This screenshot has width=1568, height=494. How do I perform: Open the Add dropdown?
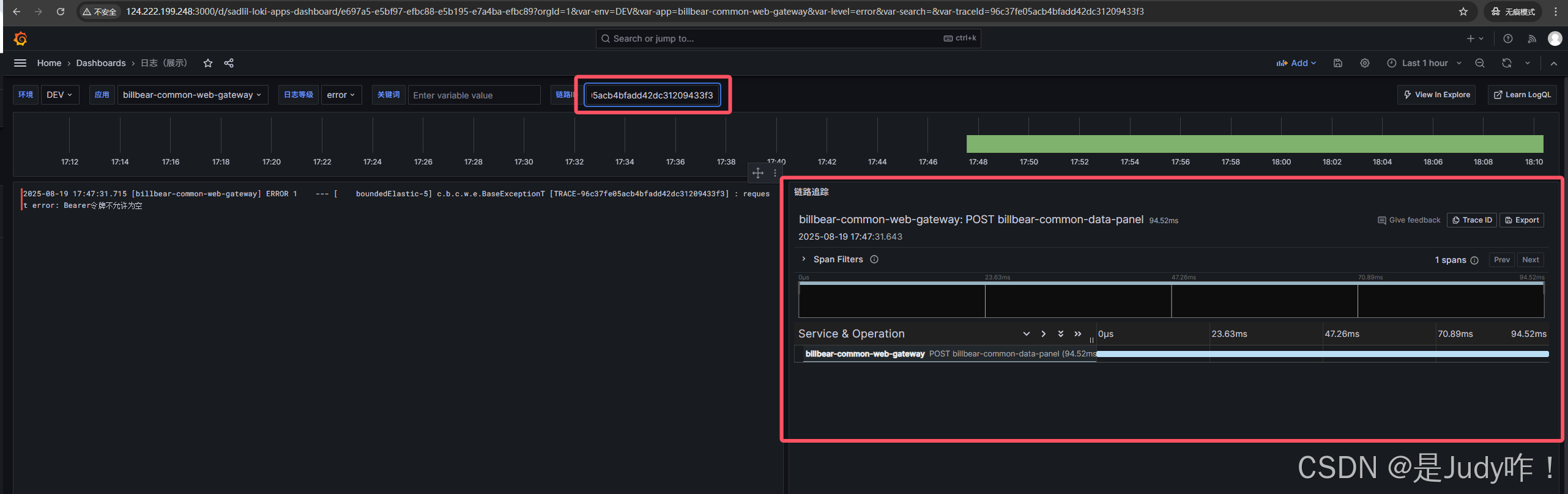coord(1296,63)
